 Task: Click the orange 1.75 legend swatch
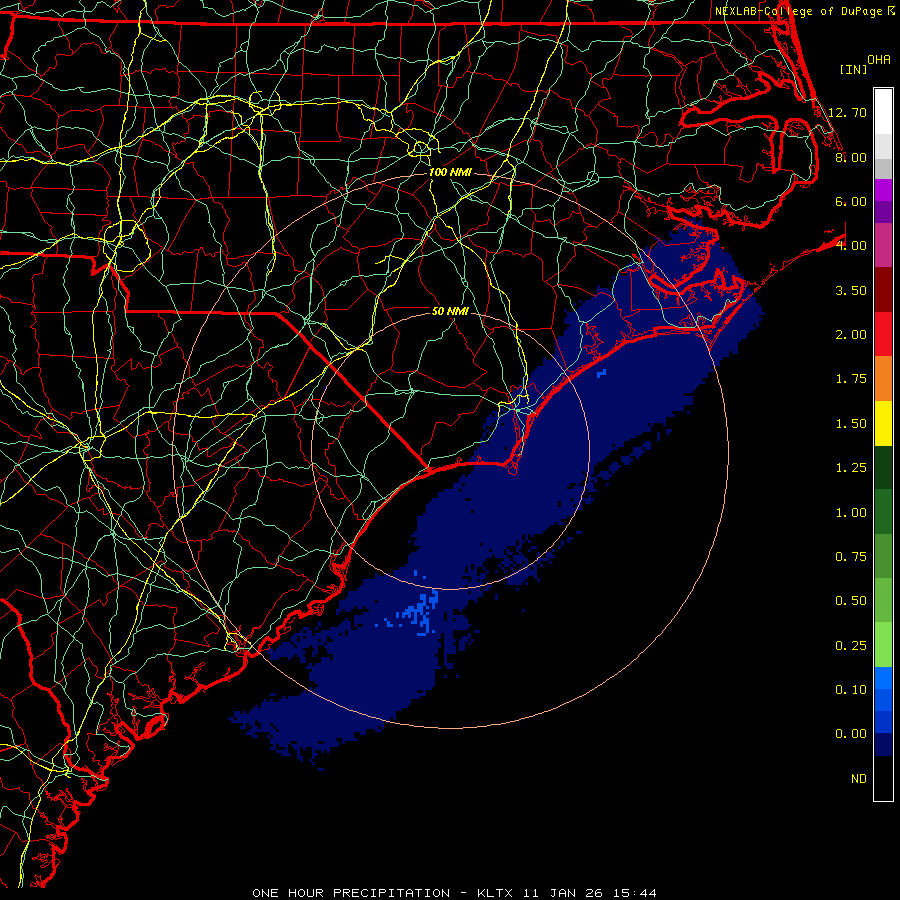click(883, 379)
